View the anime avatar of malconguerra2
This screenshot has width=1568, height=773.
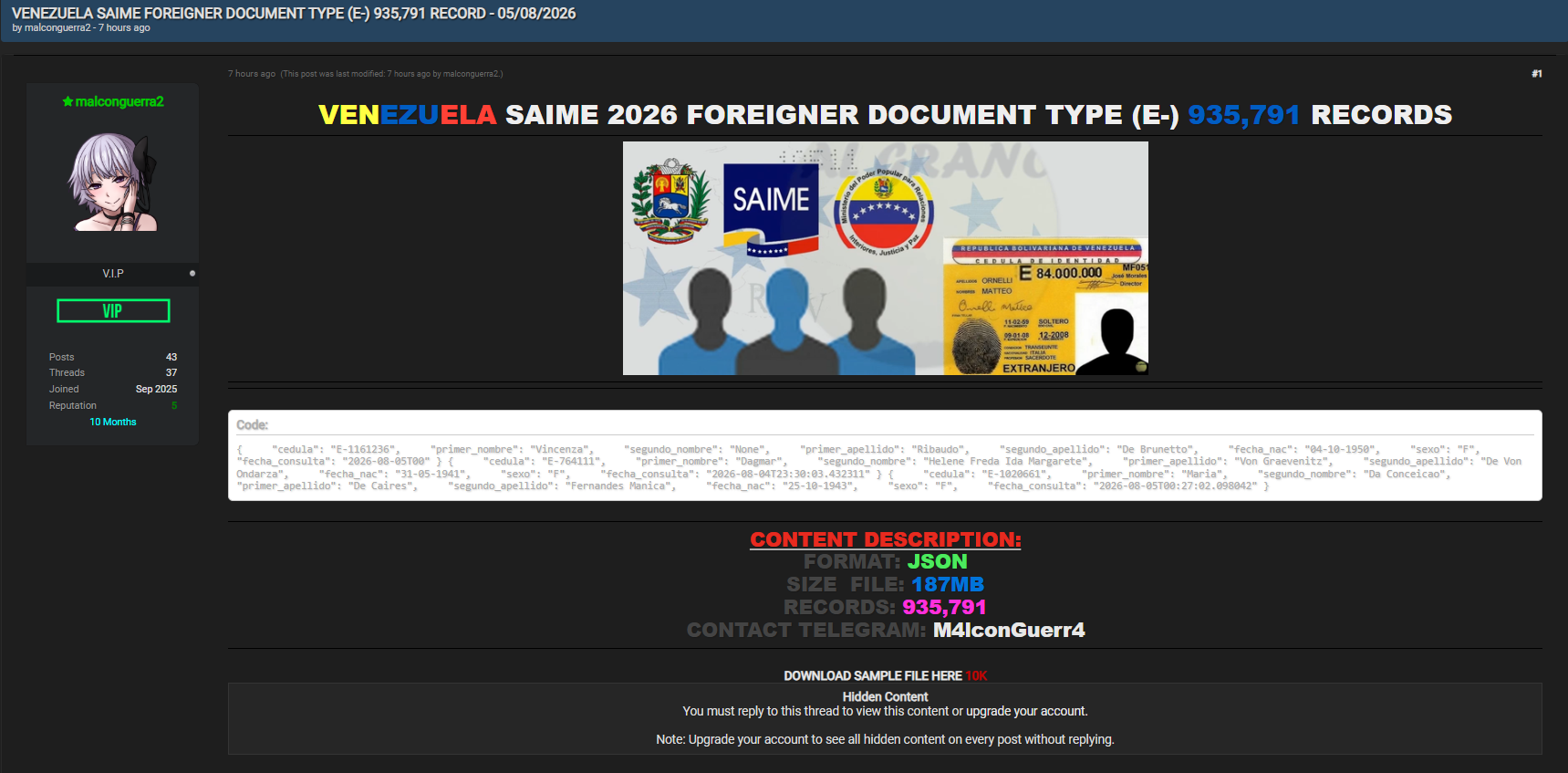tap(113, 182)
